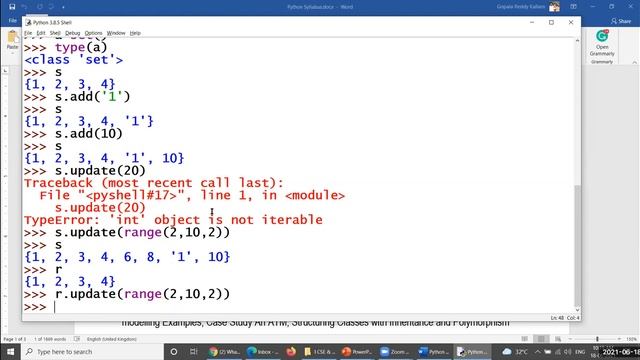Click the proofing icon in Word's status bar
640x360 pixels.
[77, 339]
